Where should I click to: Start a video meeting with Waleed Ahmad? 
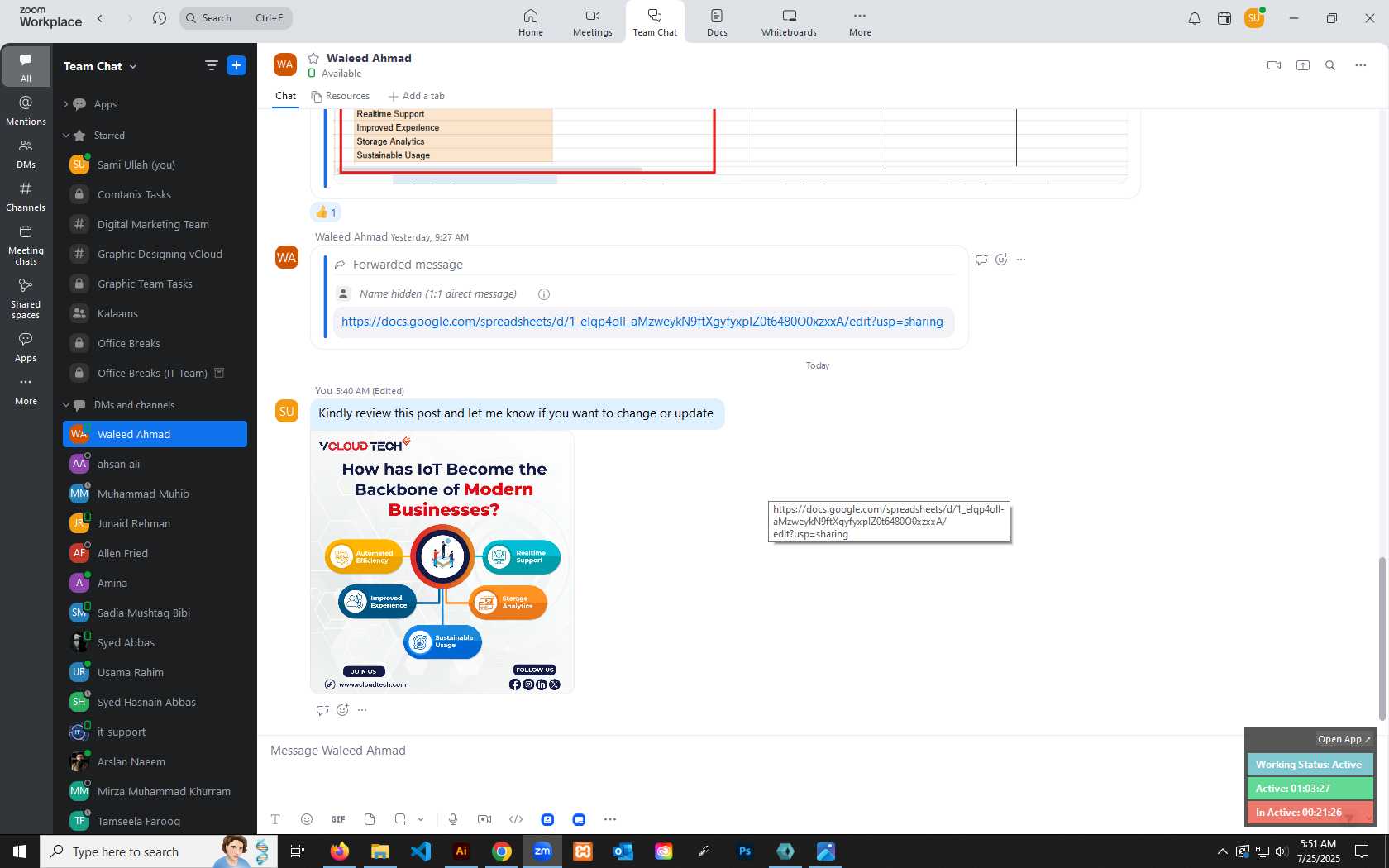click(x=1274, y=65)
